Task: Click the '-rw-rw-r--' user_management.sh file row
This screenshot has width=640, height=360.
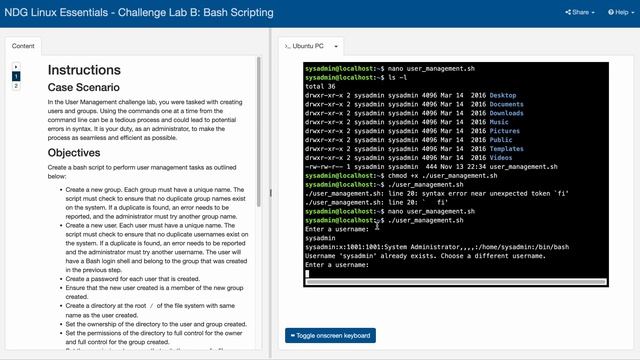Action: (x=431, y=167)
